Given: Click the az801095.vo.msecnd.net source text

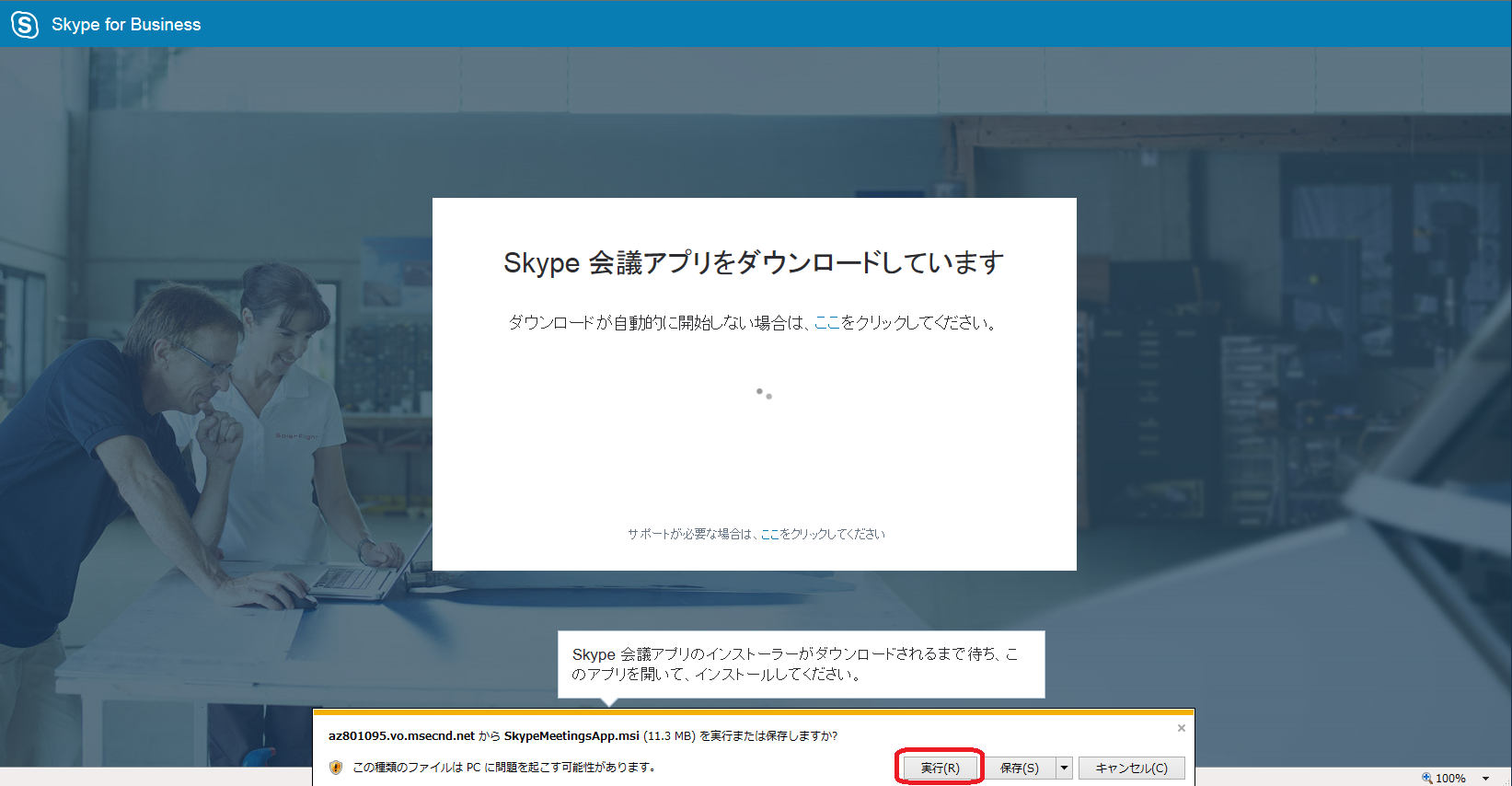Looking at the screenshot, I should 401,735.
